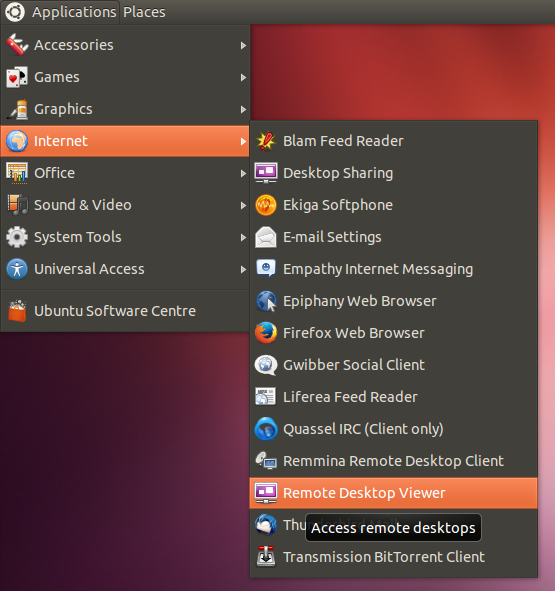The height and width of the screenshot is (591, 555).
Task: Click the Ubuntu Software Centre bag icon
Action: 17,311
